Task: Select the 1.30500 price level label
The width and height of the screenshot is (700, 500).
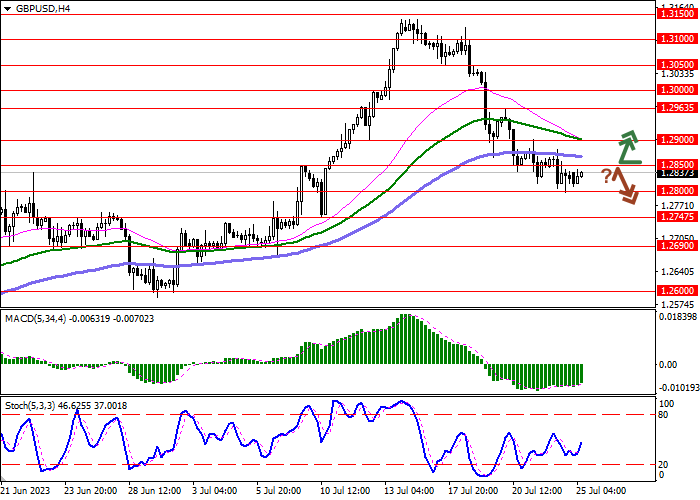Action: [x=677, y=65]
